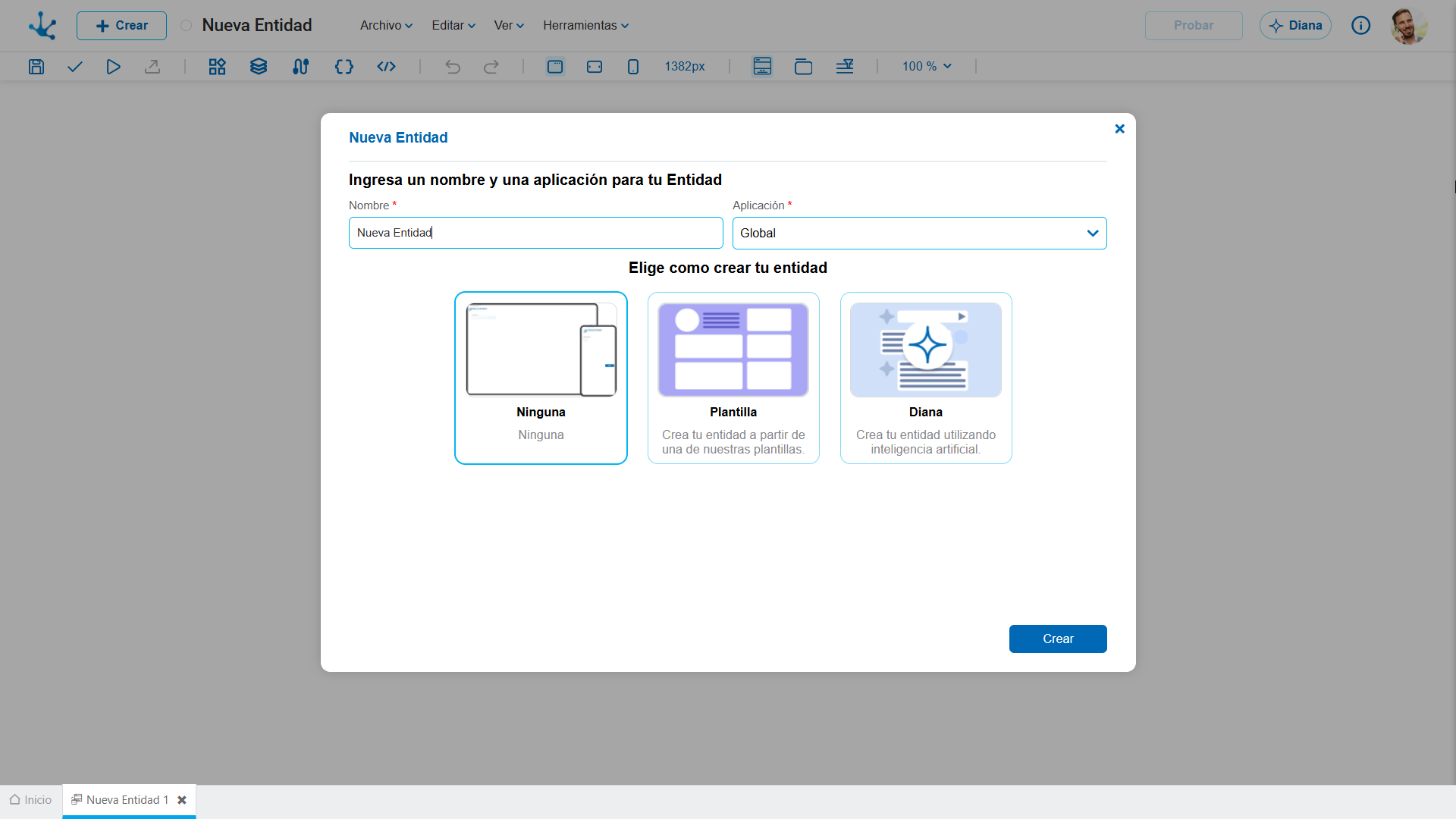Select the mobile phone view icon
The image size is (1456, 819).
coord(633,67)
